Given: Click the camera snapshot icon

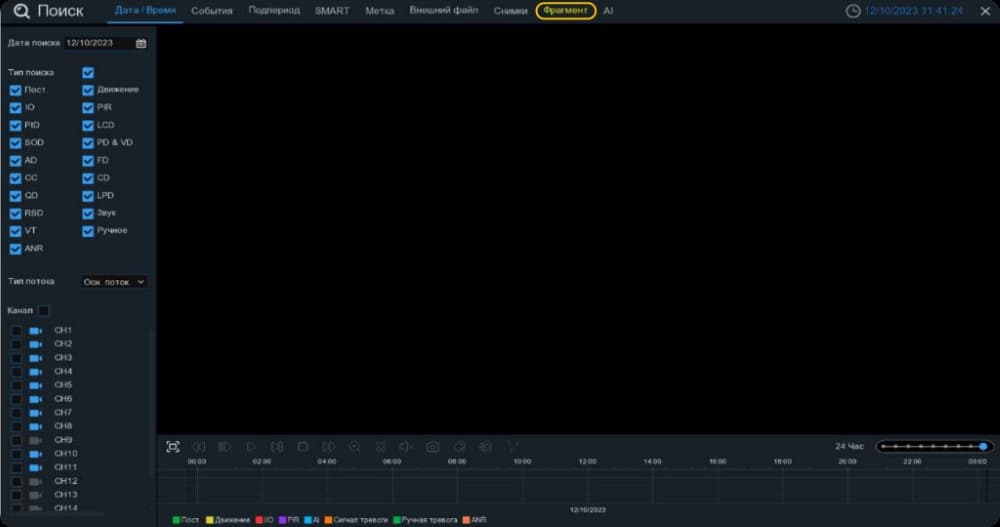Looking at the screenshot, I should coord(432,447).
